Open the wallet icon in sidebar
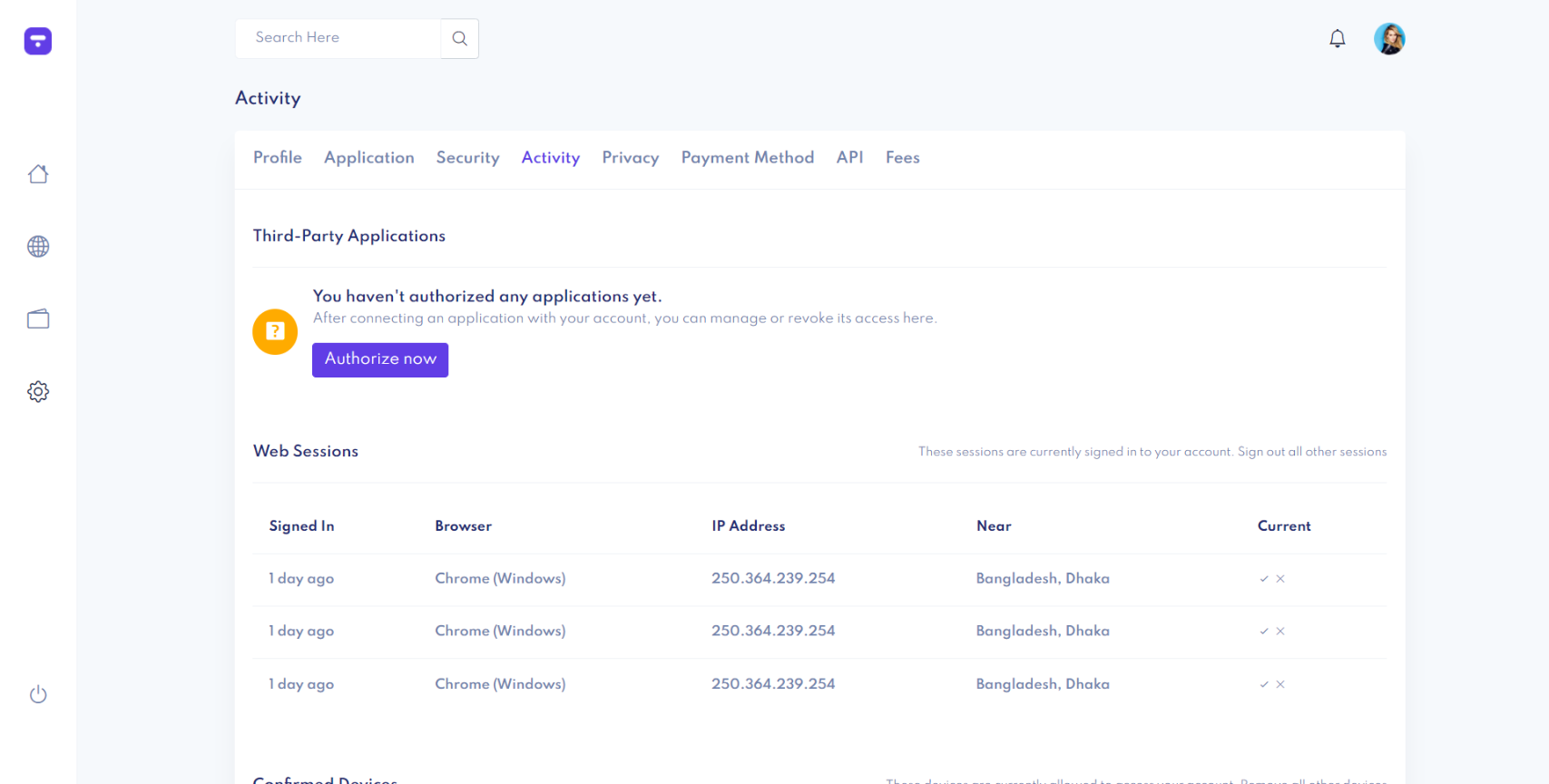The width and height of the screenshot is (1549, 784). [38, 319]
